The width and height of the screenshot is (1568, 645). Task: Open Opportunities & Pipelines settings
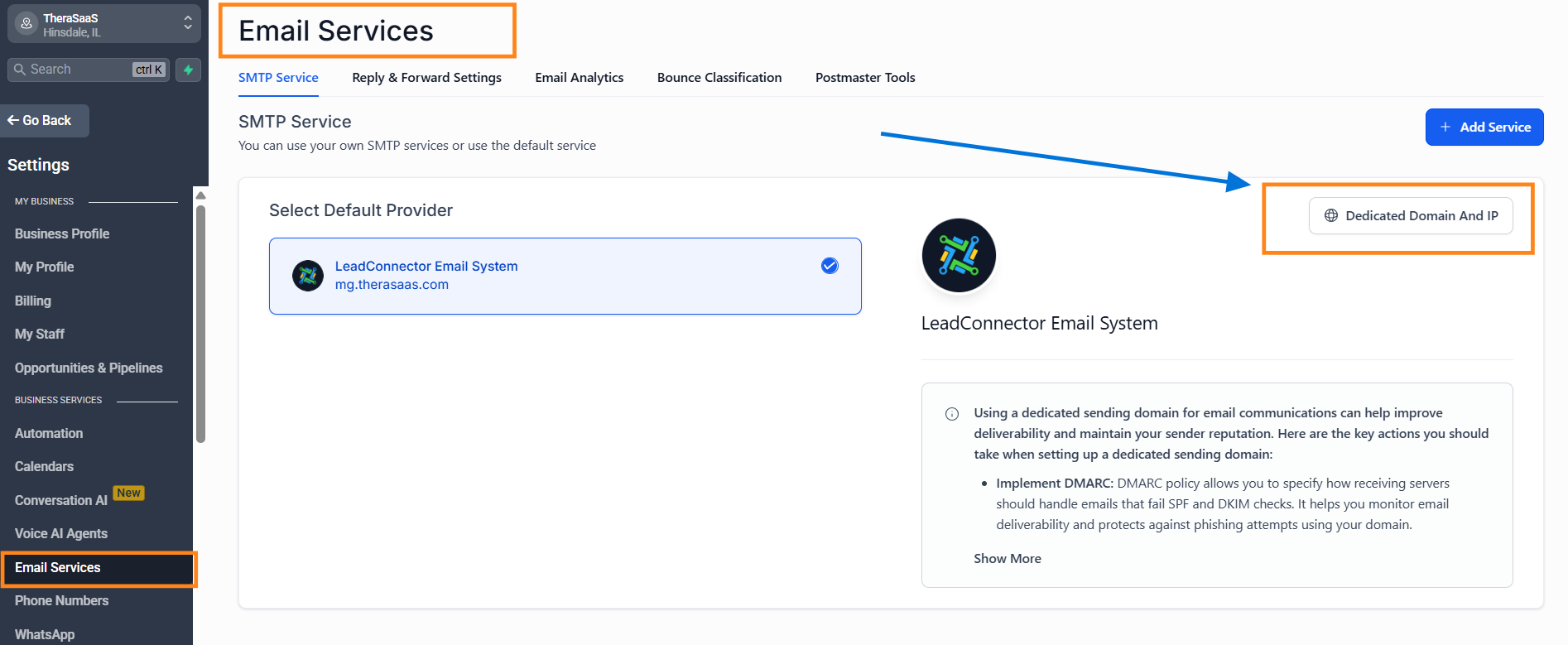point(89,368)
